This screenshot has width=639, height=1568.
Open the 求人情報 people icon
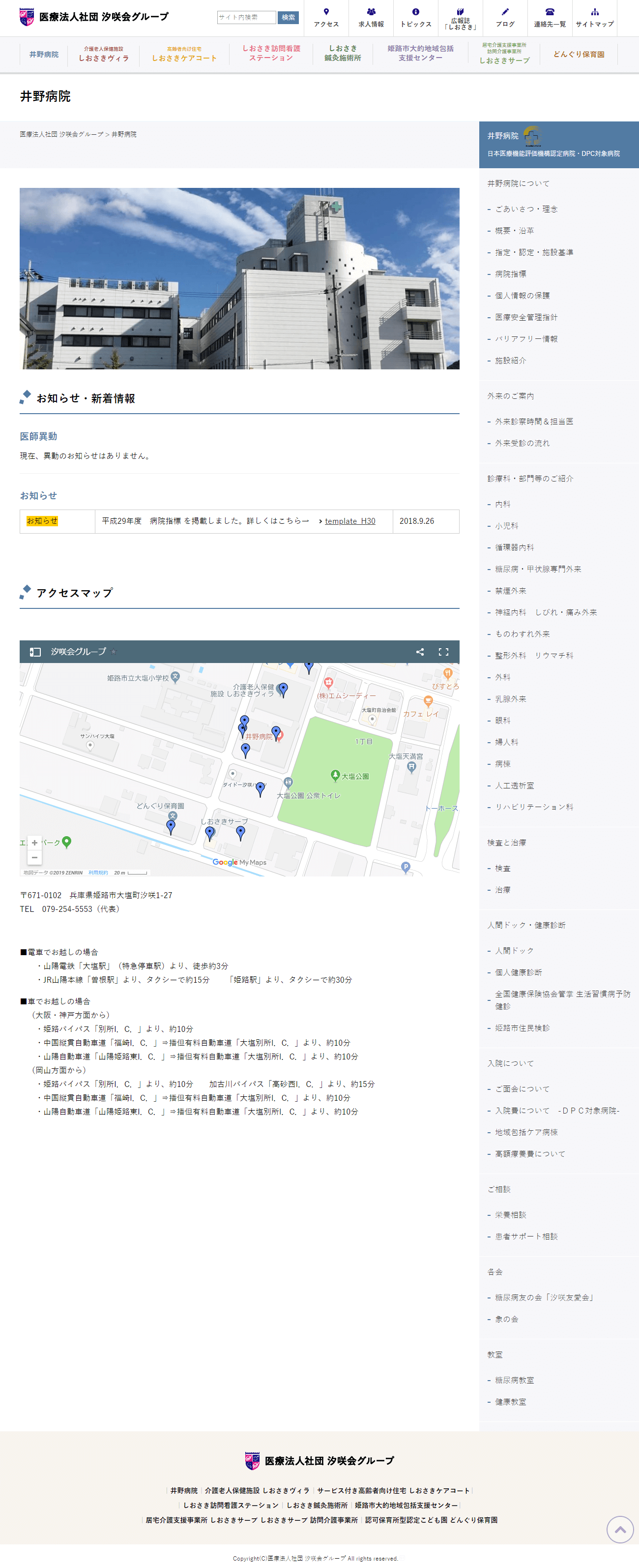point(371,12)
